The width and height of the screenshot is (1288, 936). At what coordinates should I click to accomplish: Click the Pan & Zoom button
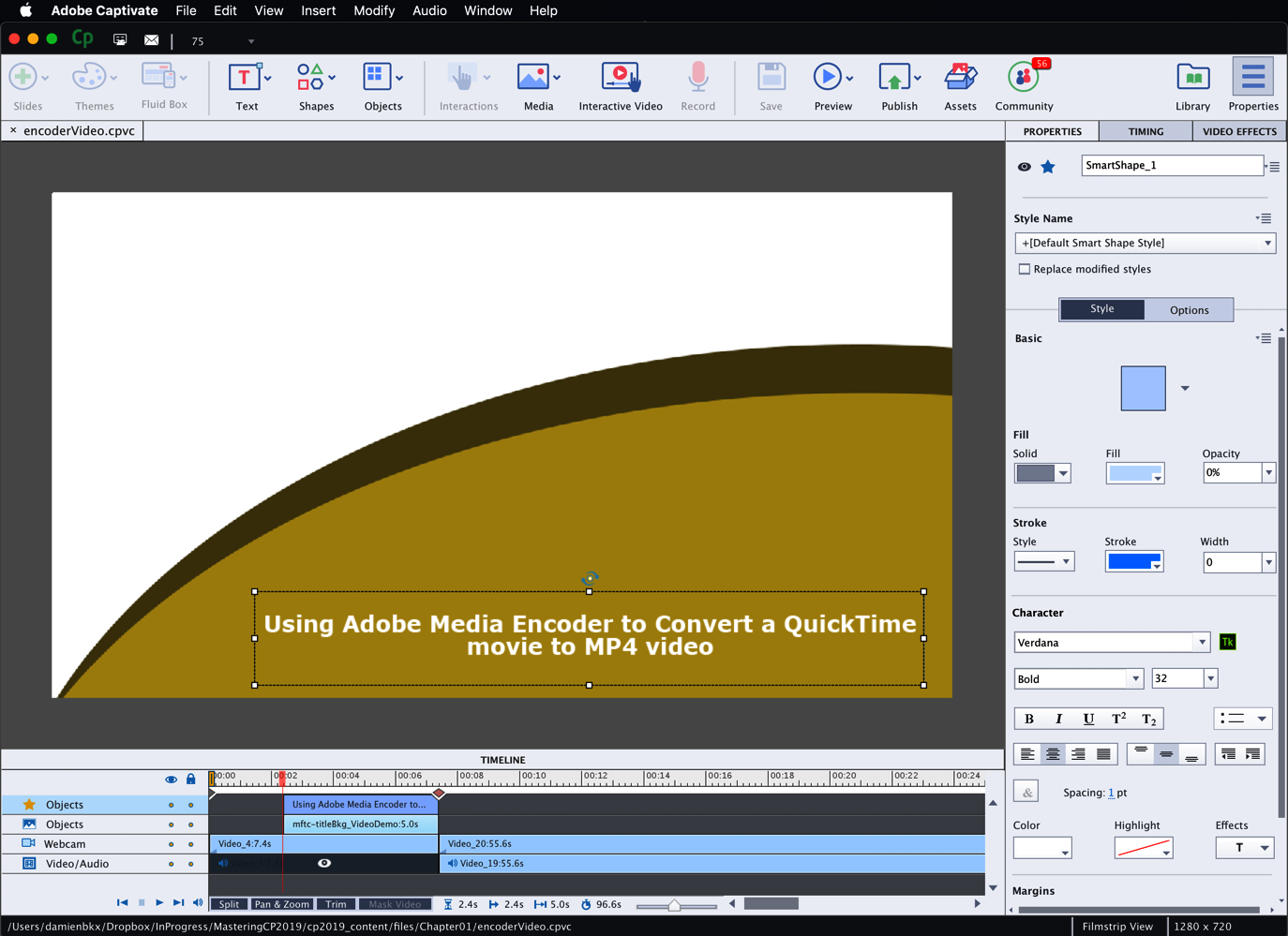[x=282, y=904]
